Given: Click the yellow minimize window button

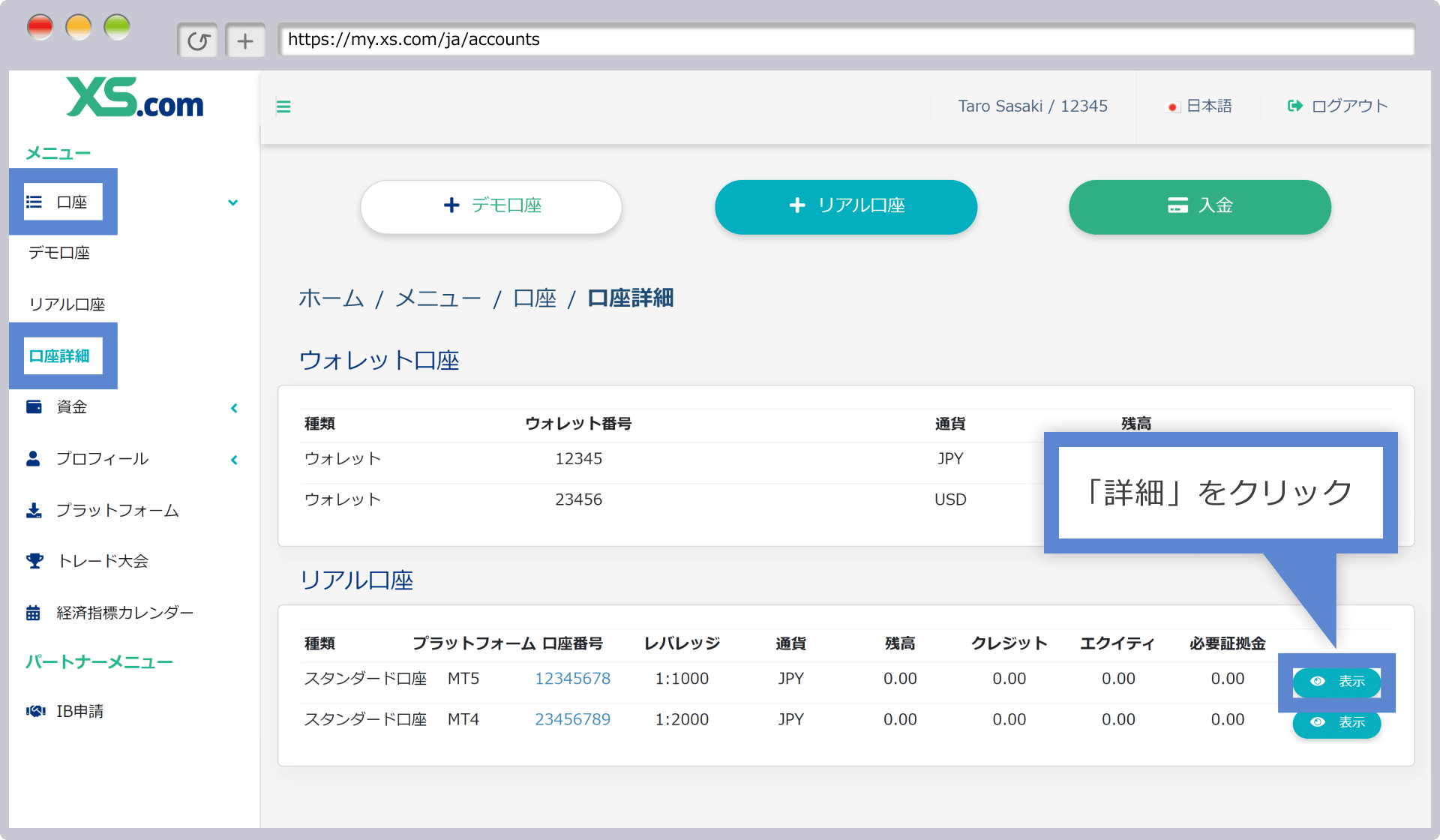Looking at the screenshot, I should [x=78, y=28].
